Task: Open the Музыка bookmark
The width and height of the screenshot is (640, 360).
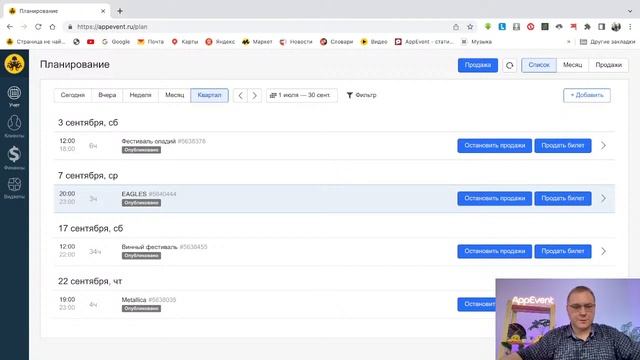Action: pyautogui.click(x=476, y=42)
